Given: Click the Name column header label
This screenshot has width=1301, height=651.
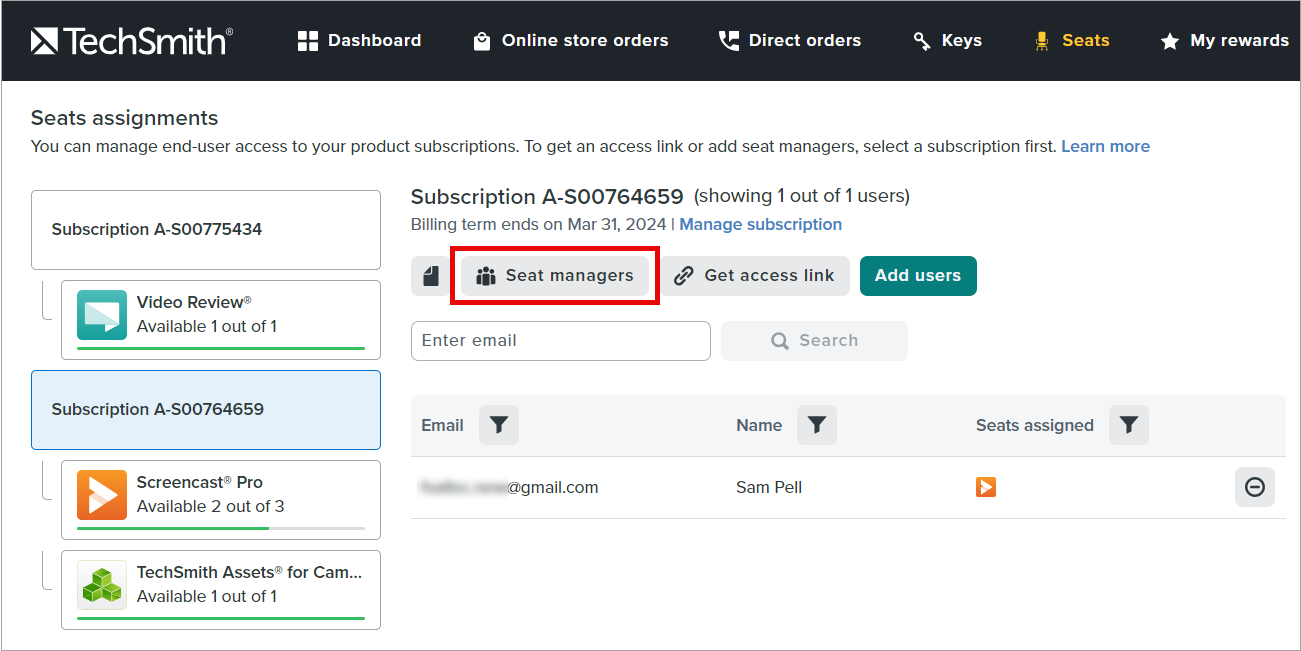Looking at the screenshot, I should point(759,425).
